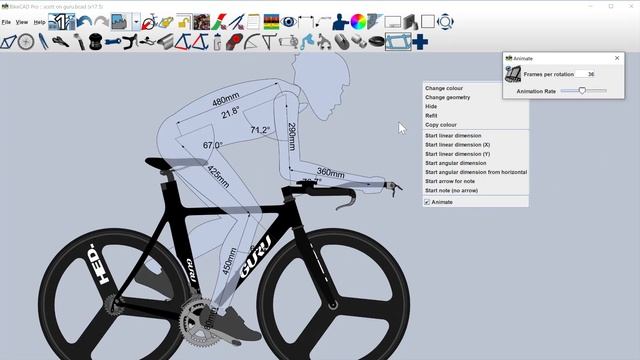Open the Help menu
Image resolution: width=640 pixels, height=360 pixels.
coord(39,22)
